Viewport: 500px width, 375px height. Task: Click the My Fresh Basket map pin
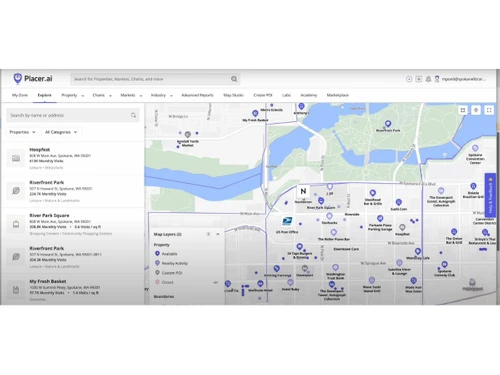pos(255,113)
